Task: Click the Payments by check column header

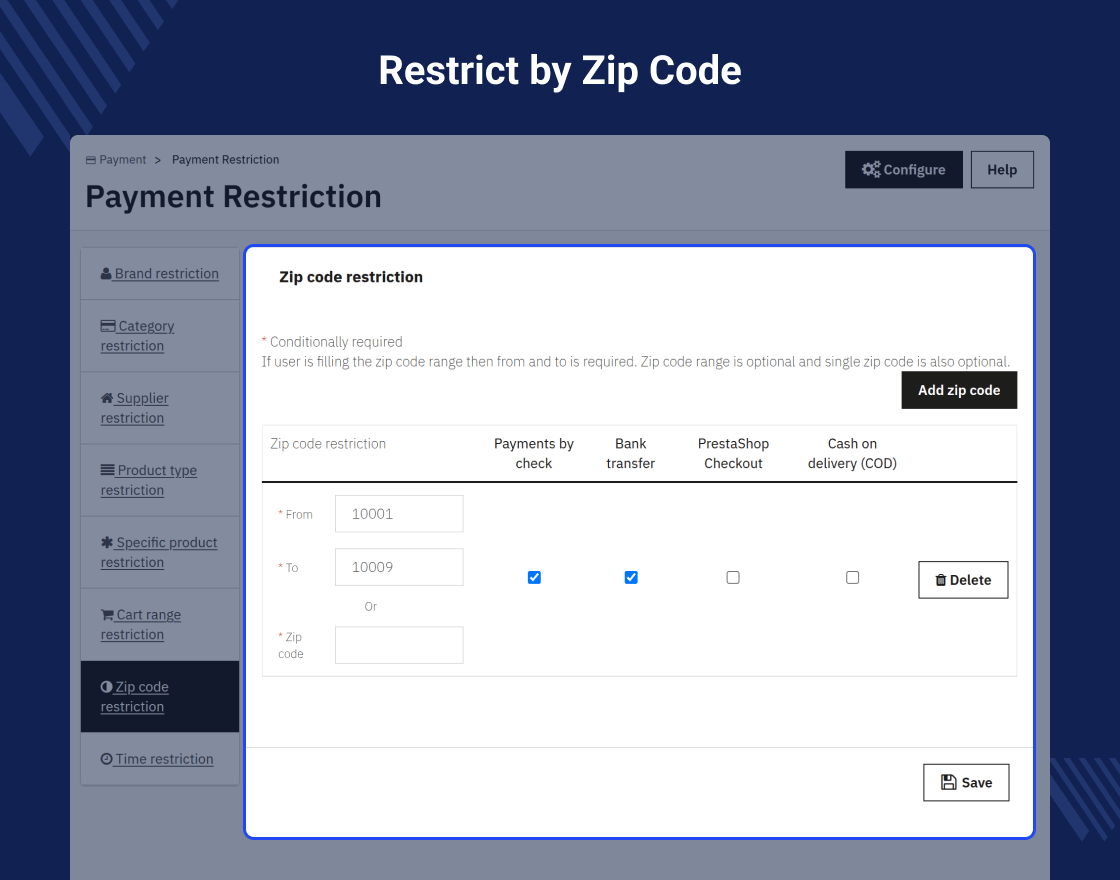Action: coord(534,454)
